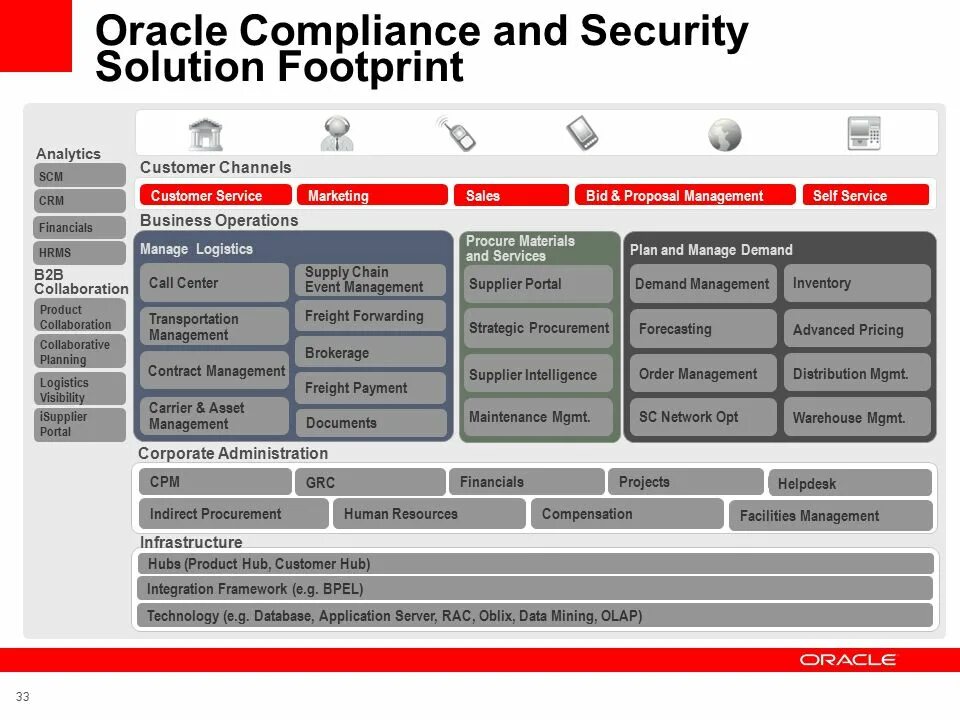
Task: Select iSupplier Portal box
Action: 80,424
